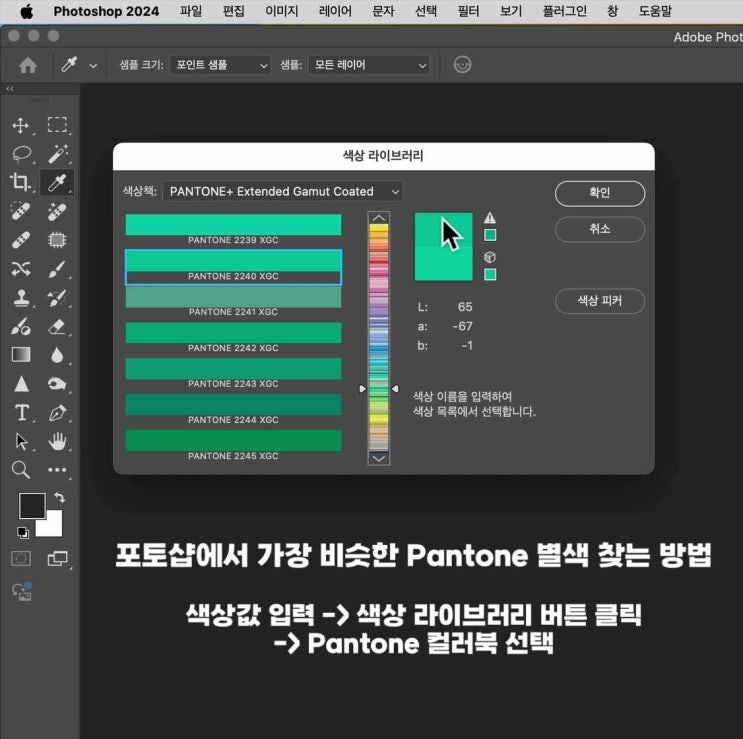Select the Path Selection arrow tool
This screenshot has height=739, width=743.
[21, 442]
